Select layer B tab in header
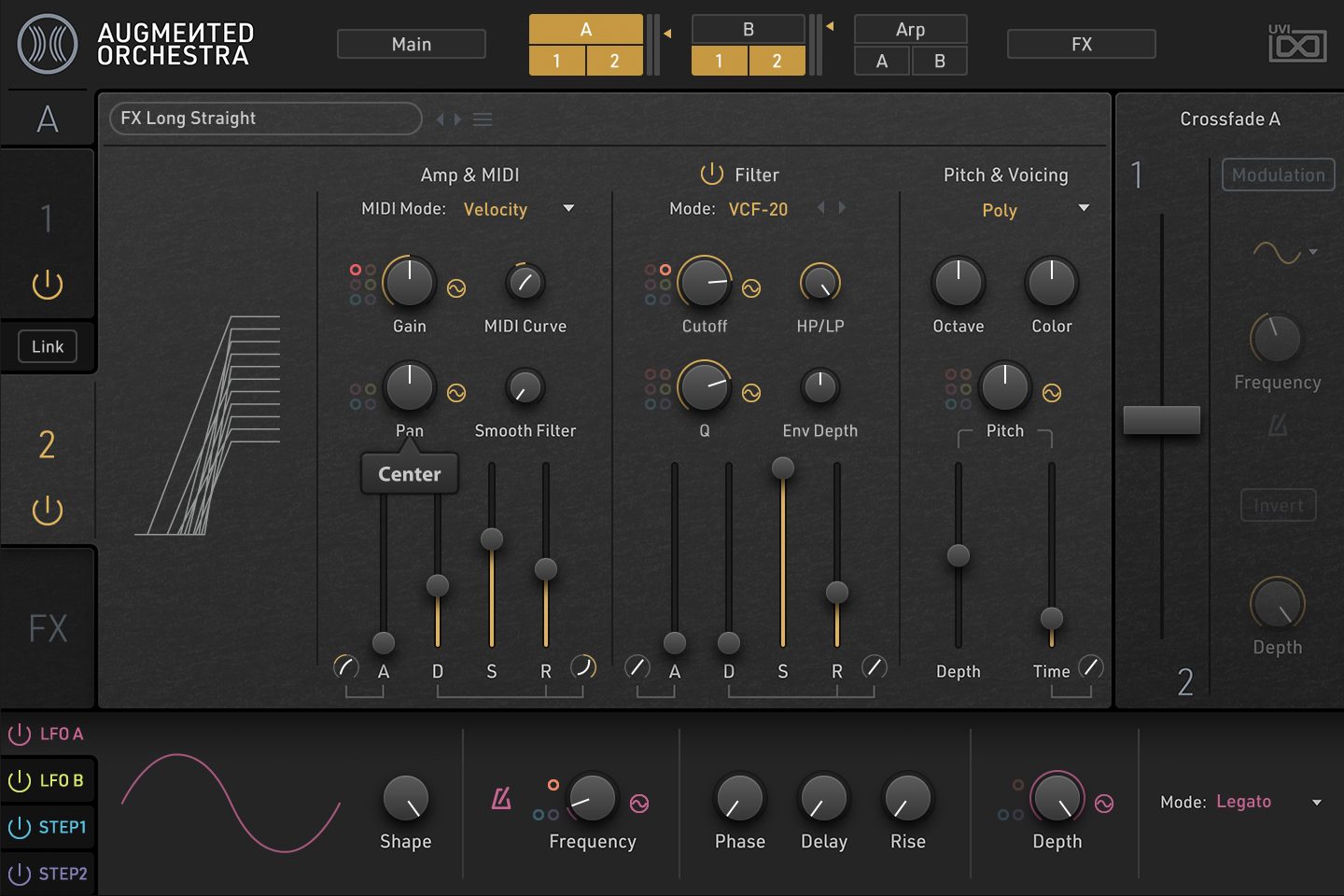Screen dimensions: 1344x896 click(749, 29)
